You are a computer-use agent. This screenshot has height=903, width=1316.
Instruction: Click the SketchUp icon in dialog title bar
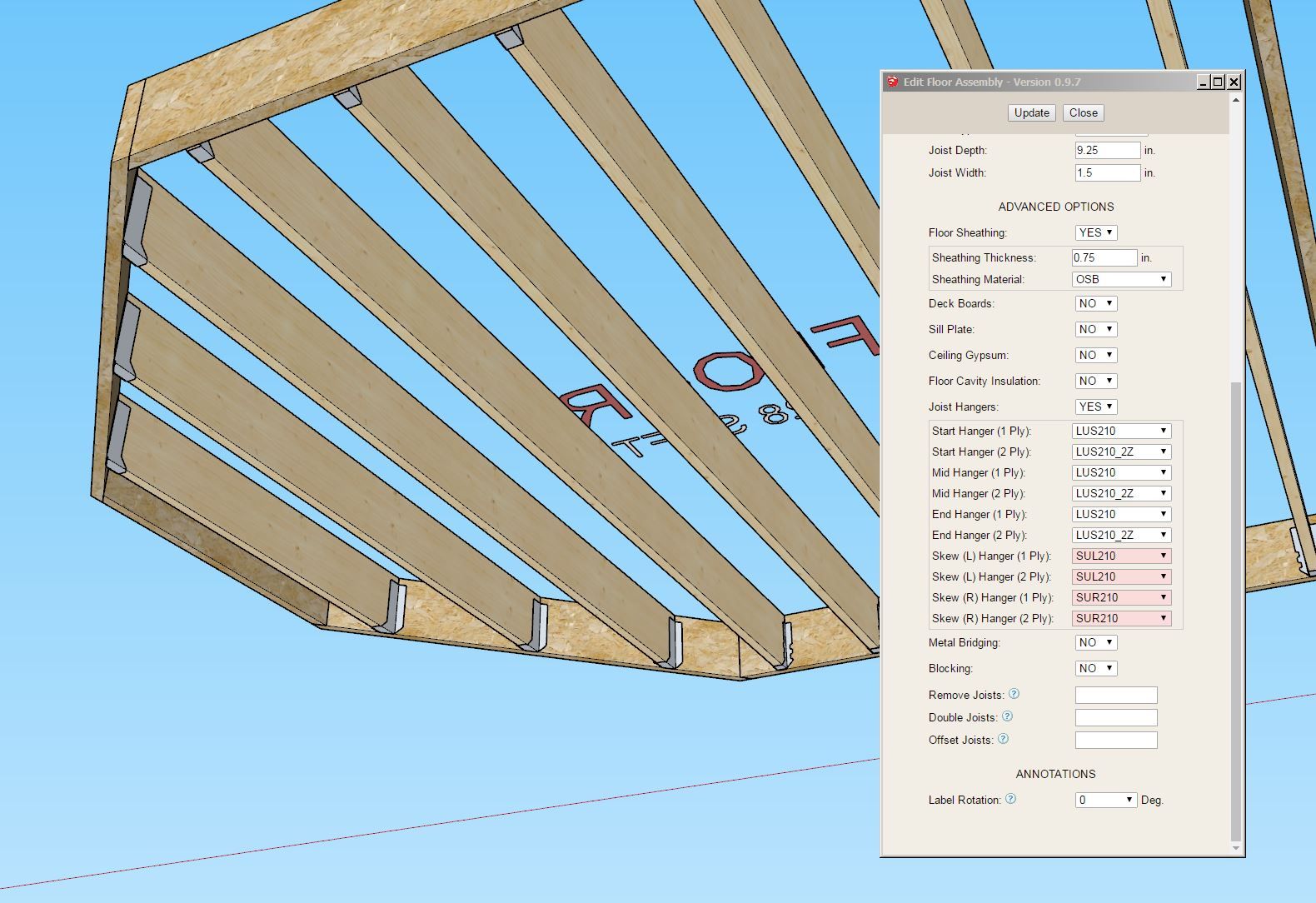[x=893, y=82]
